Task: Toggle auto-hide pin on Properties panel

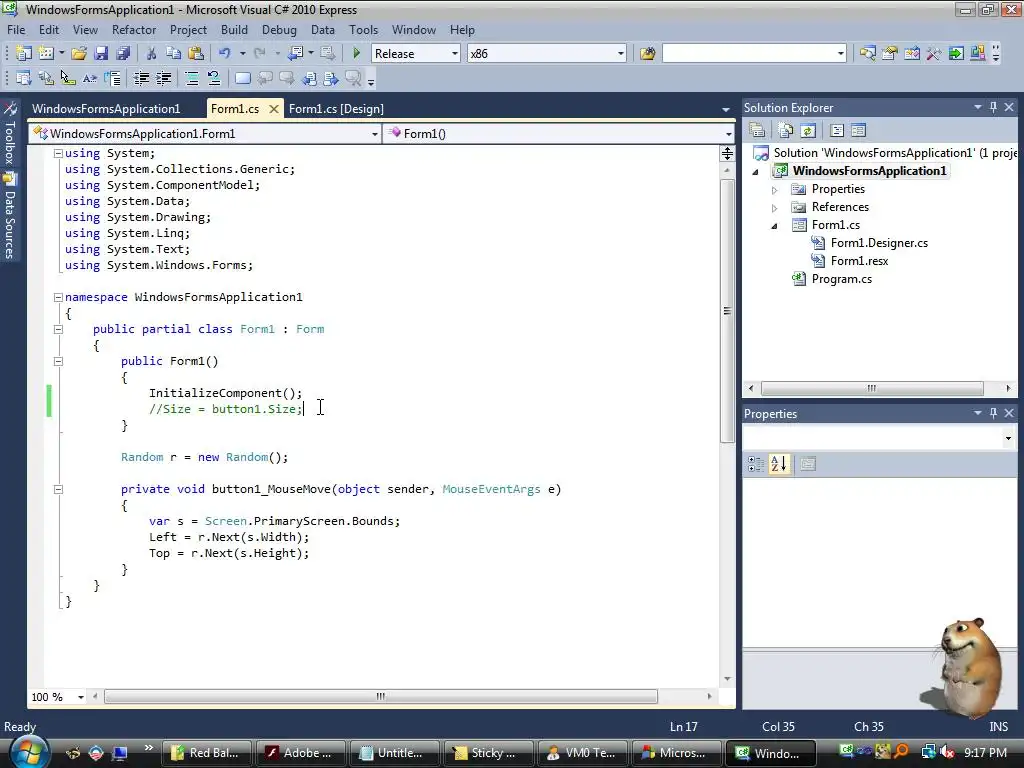Action: pyautogui.click(x=993, y=413)
